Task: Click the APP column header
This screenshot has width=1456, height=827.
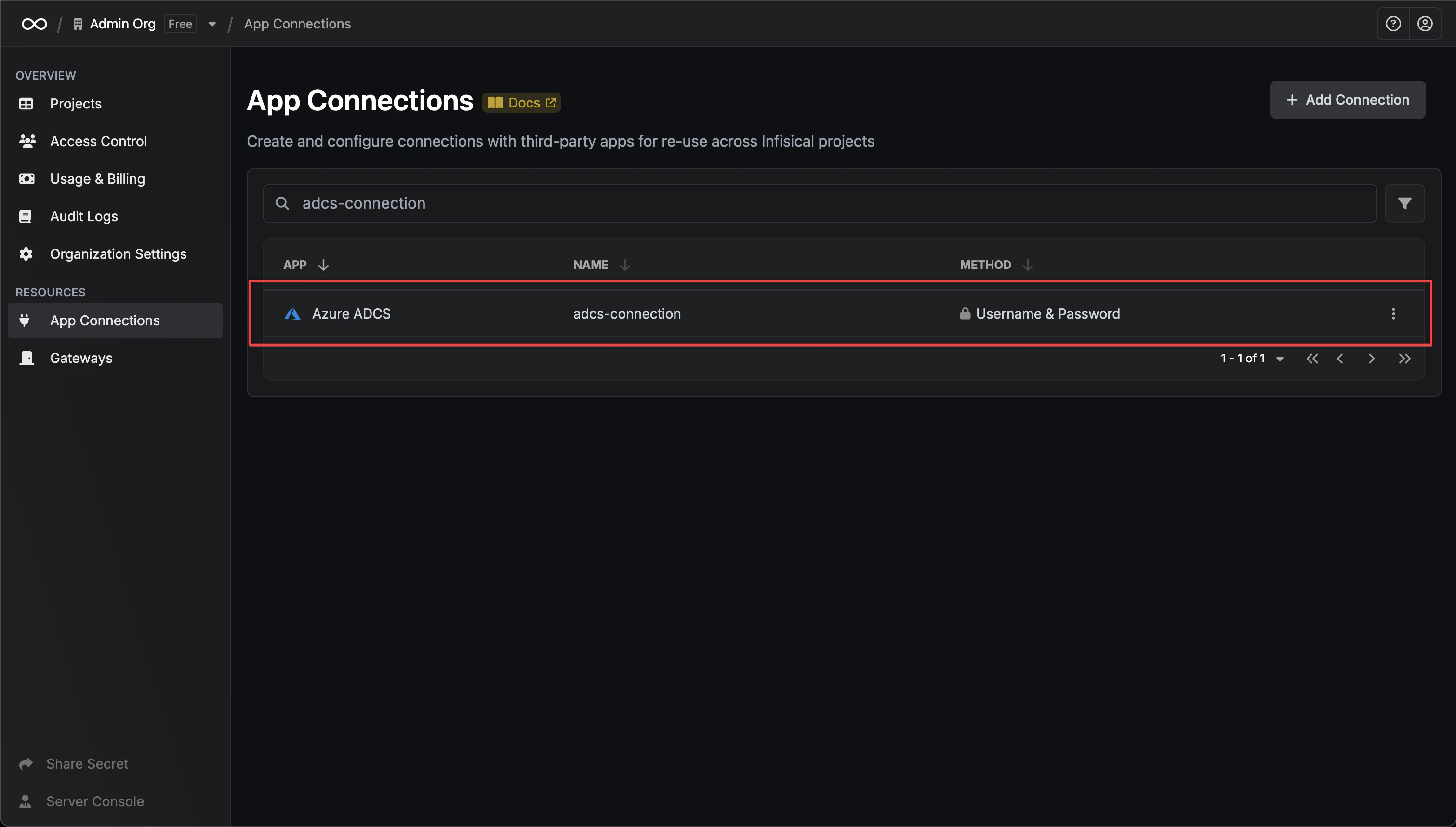Action: coord(294,265)
